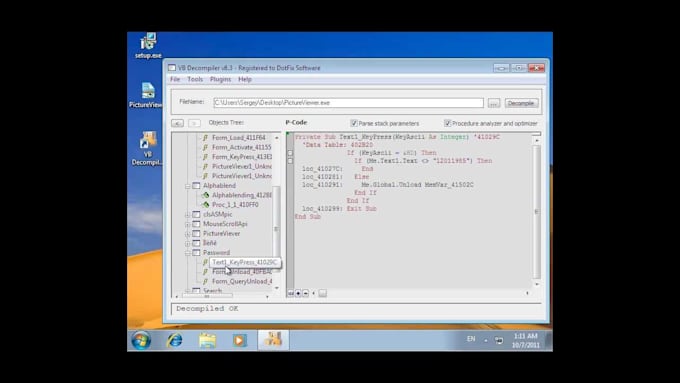The image size is (680, 383).
Task: Click the Decompile button
Action: 521,103
